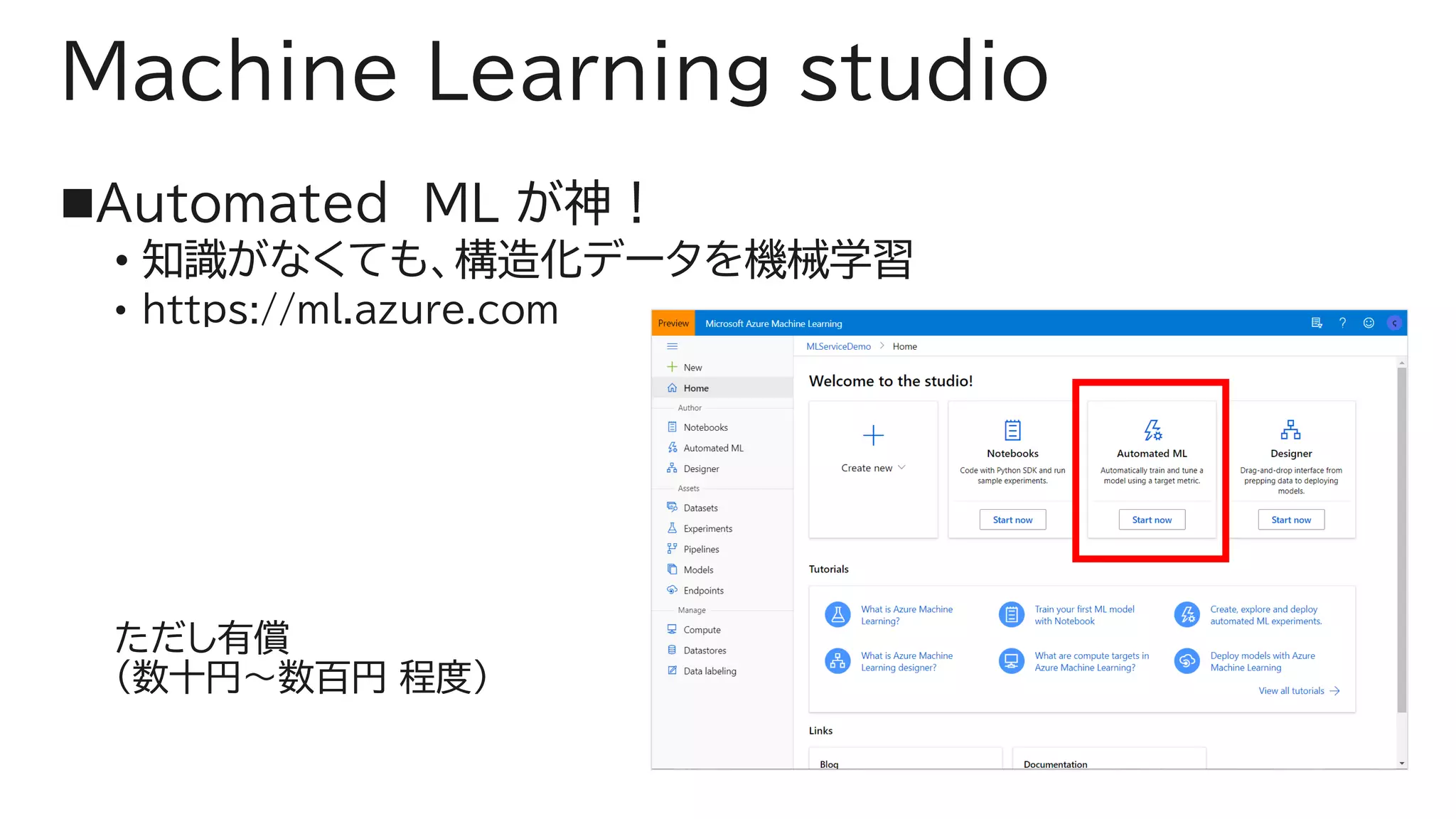Open the help question mark icon
Screen dimensions: 1456x819
click(x=1342, y=323)
